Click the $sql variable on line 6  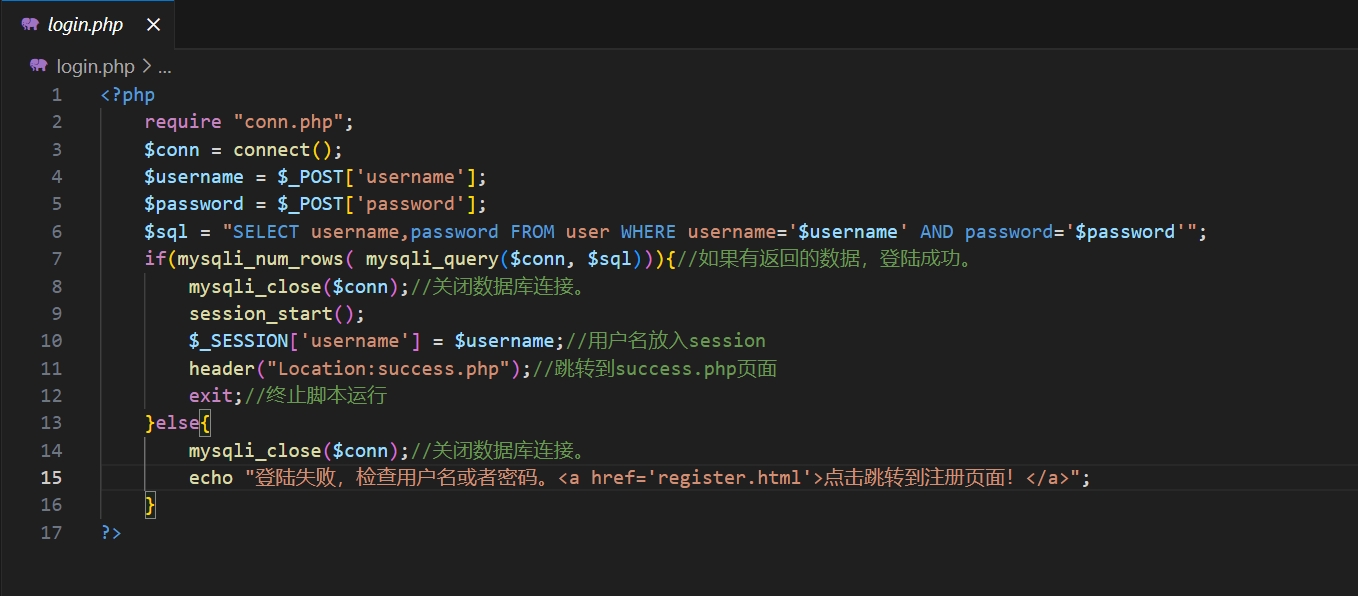click(x=166, y=232)
